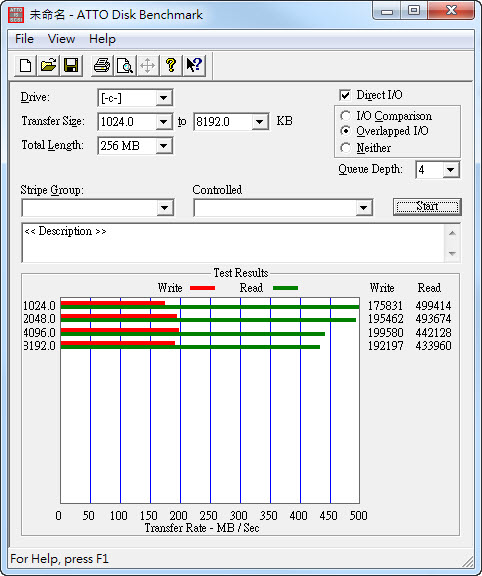Open Total Length dropdown 256 MB
The width and height of the screenshot is (482, 576).
pos(163,146)
